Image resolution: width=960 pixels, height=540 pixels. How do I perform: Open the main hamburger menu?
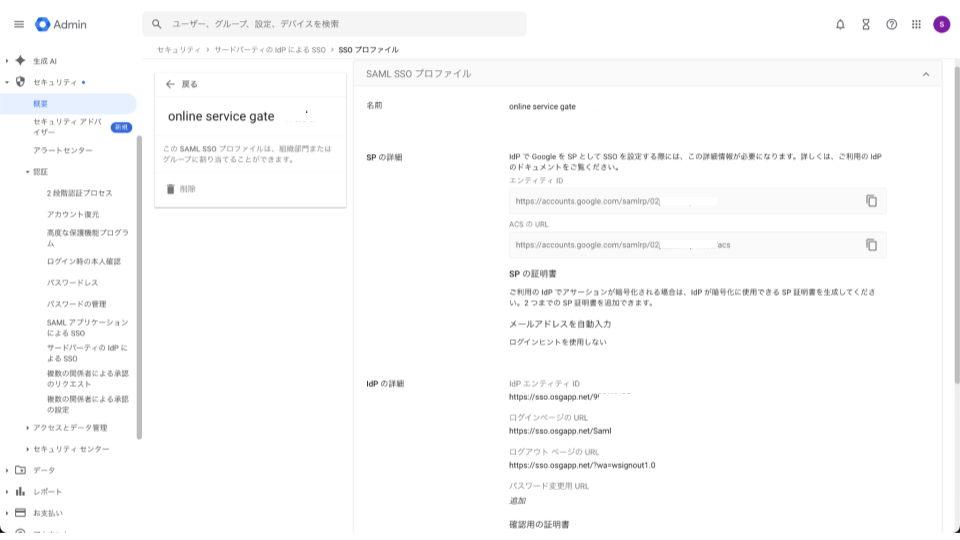click(x=19, y=24)
